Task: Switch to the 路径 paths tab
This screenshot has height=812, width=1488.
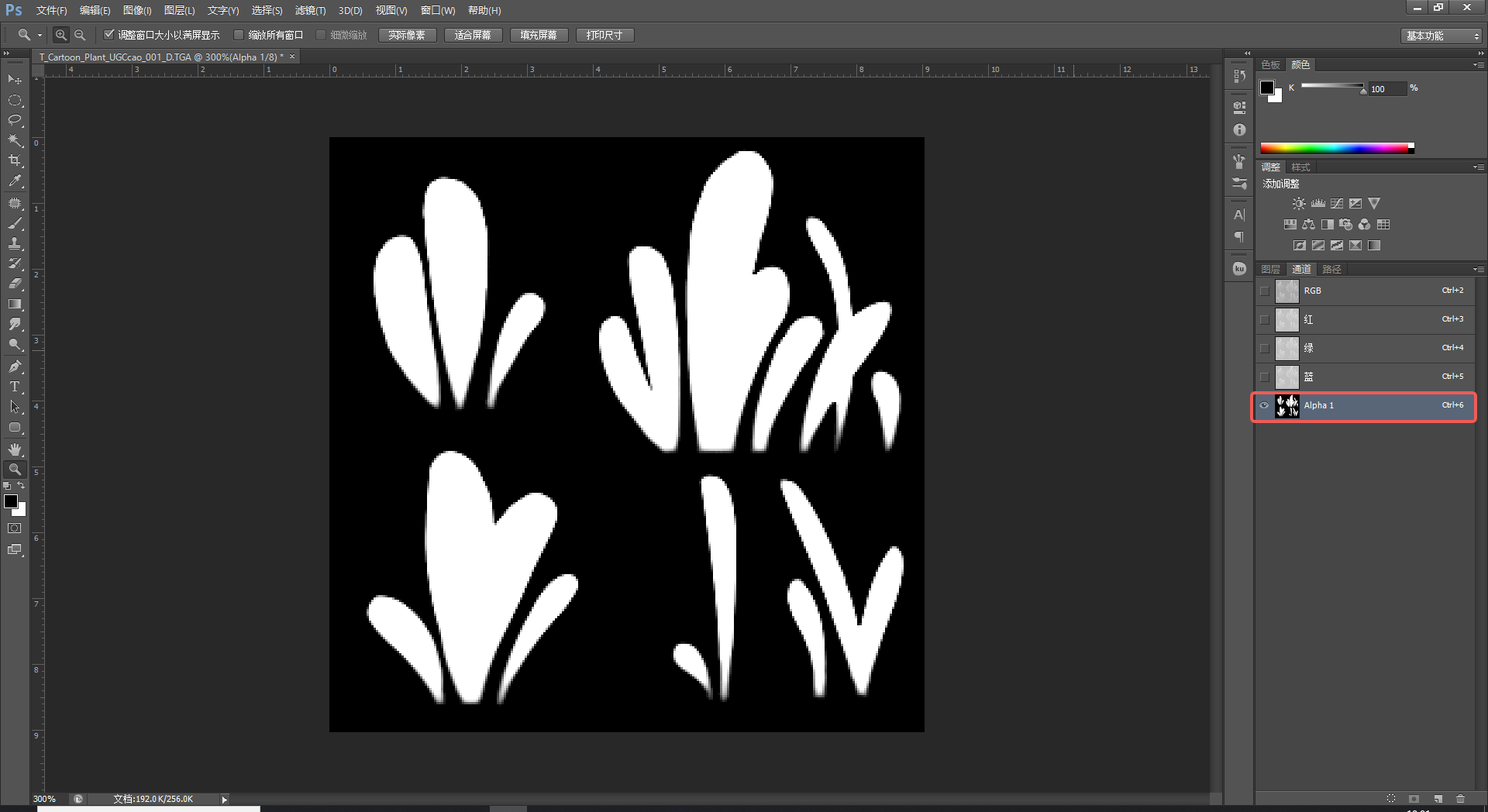Action: click(x=1331, y=270)
